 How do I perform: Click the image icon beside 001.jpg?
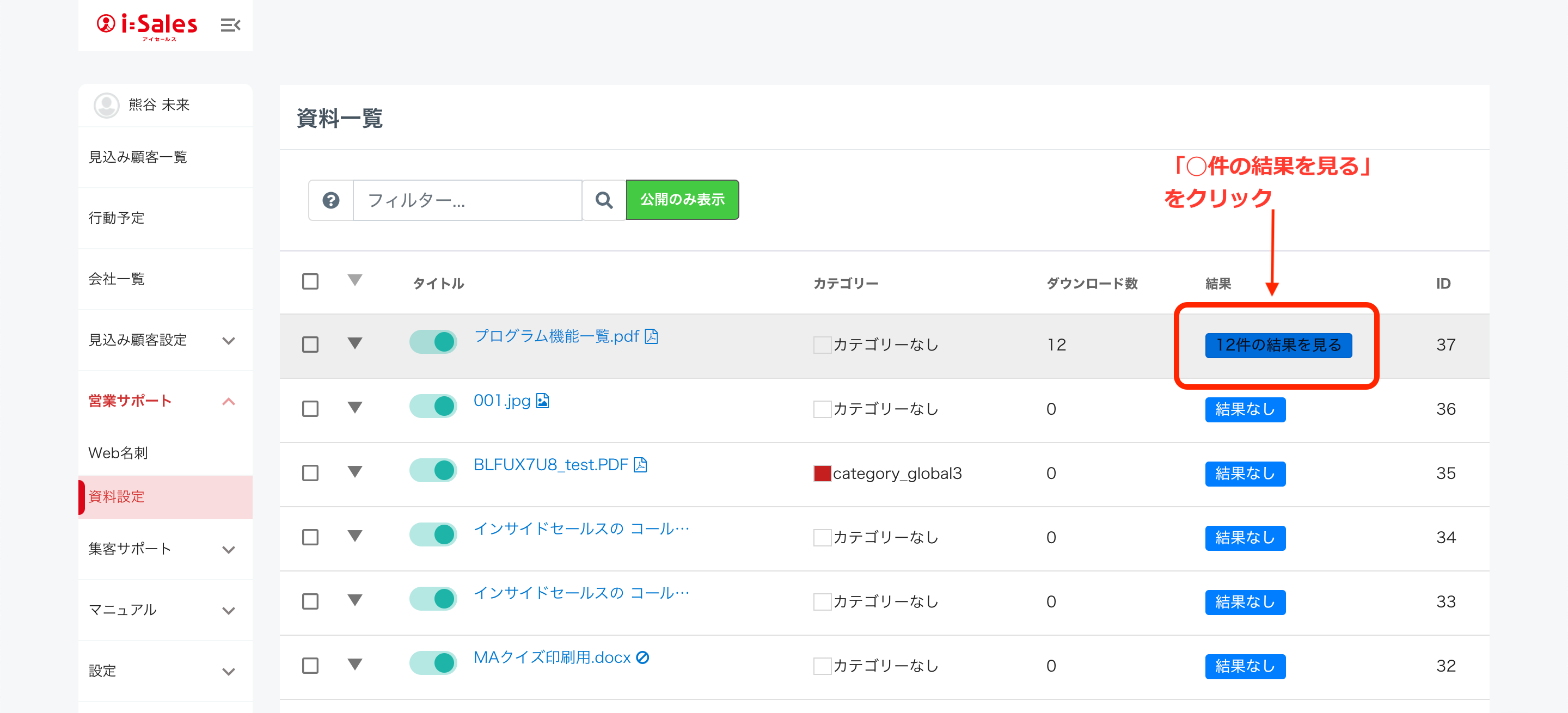[x=542, y=401]
